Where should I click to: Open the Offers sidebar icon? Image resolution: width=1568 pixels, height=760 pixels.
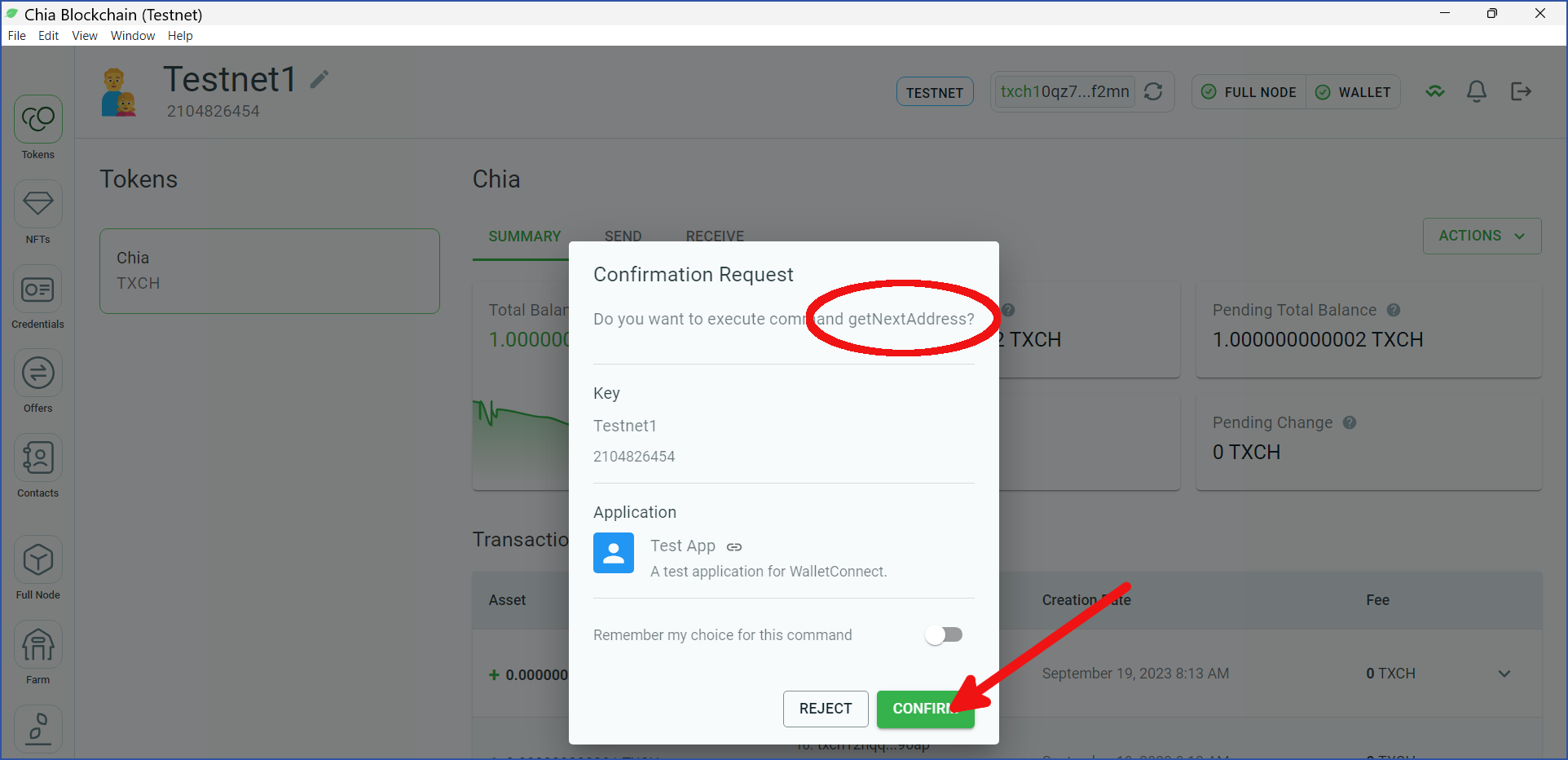[x=37, y=373]
